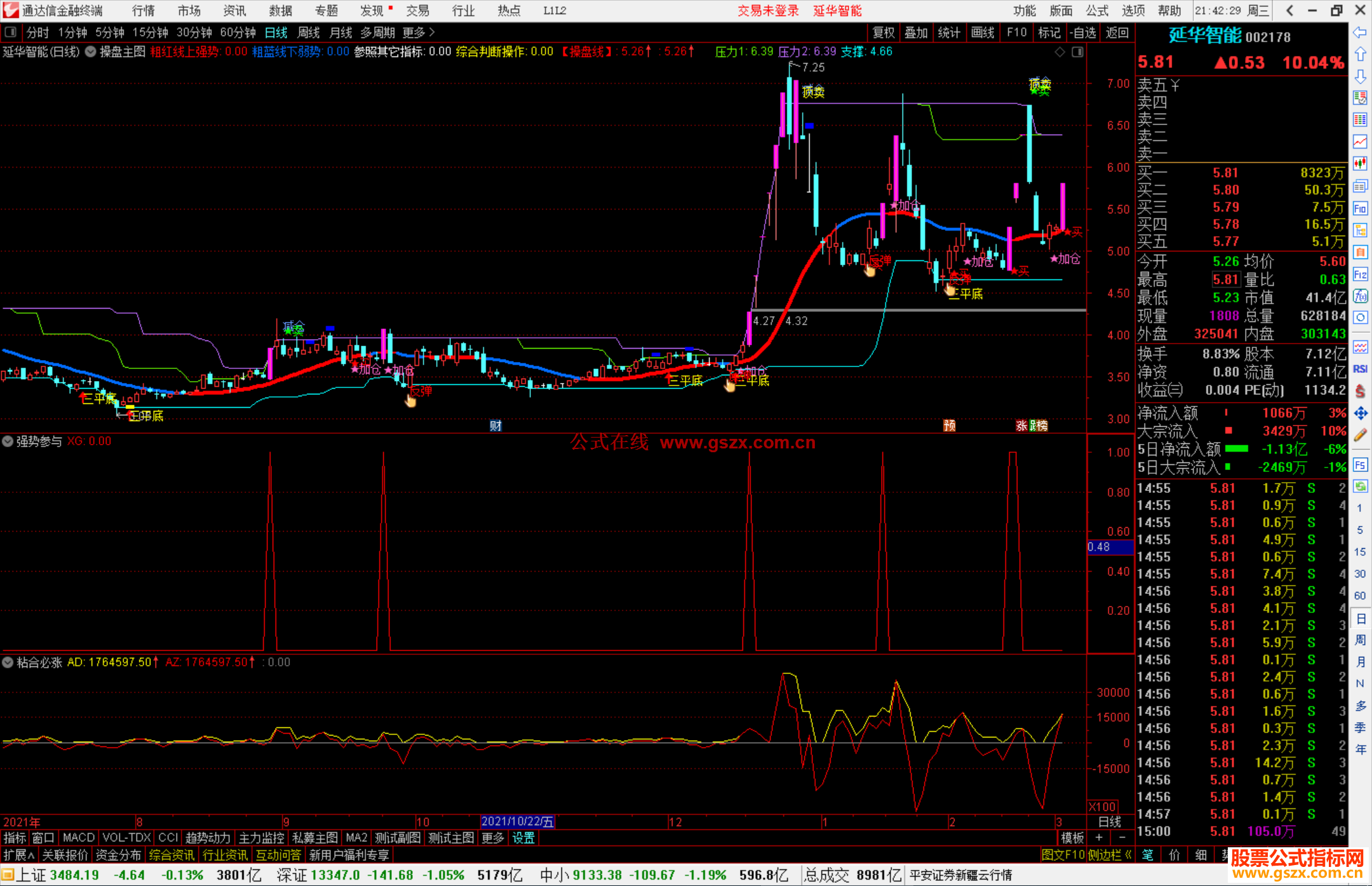Screen dimensions: 1372x886
Task: Click the blue down arrow sidebar icon
Action: 1360,77
